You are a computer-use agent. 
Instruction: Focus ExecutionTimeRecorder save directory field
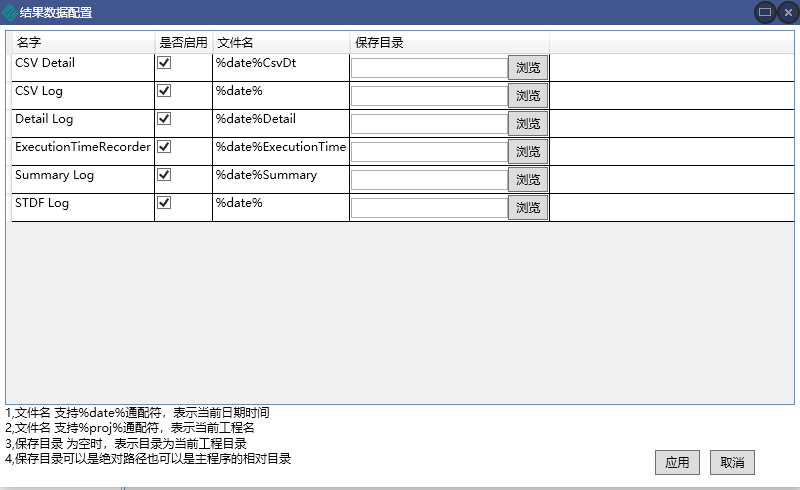[430, 152]
